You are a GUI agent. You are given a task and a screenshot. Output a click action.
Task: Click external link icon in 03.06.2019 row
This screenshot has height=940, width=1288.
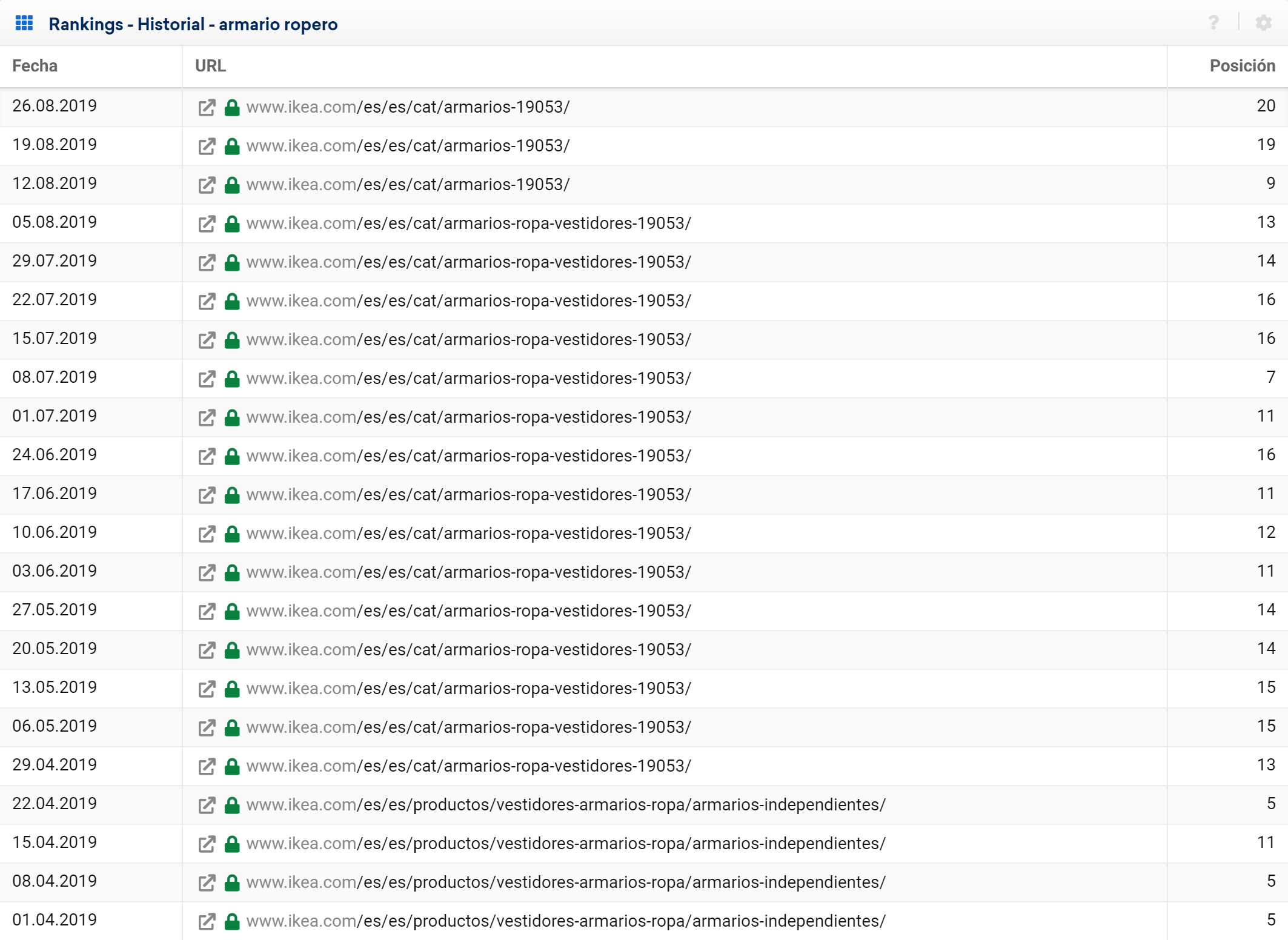pos(207,573)
